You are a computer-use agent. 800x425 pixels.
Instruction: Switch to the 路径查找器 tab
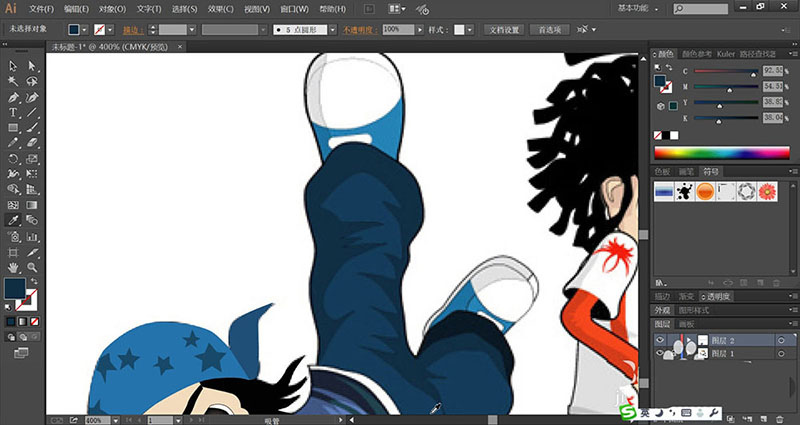point(757,54)
